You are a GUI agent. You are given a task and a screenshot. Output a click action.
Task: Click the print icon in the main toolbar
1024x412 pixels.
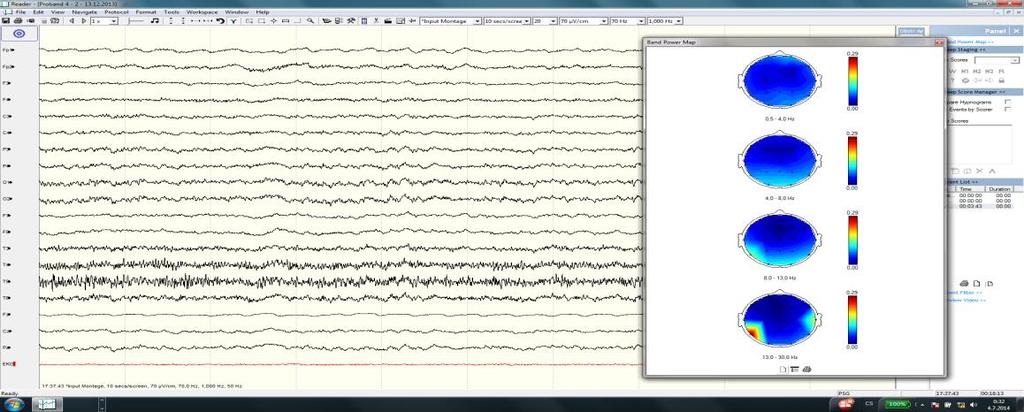[18, 21]
